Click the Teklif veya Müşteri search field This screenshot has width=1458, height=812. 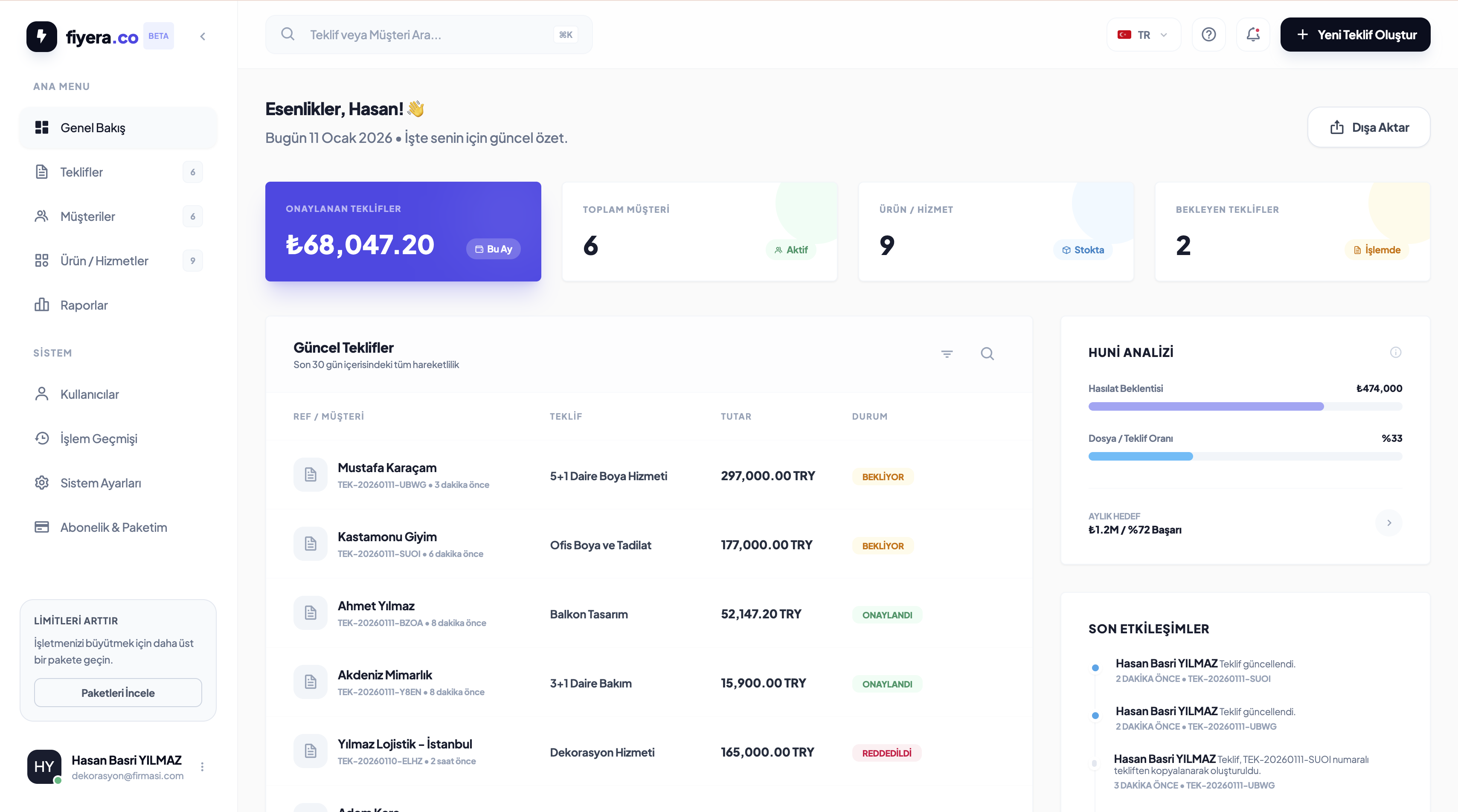pos(428,34)
